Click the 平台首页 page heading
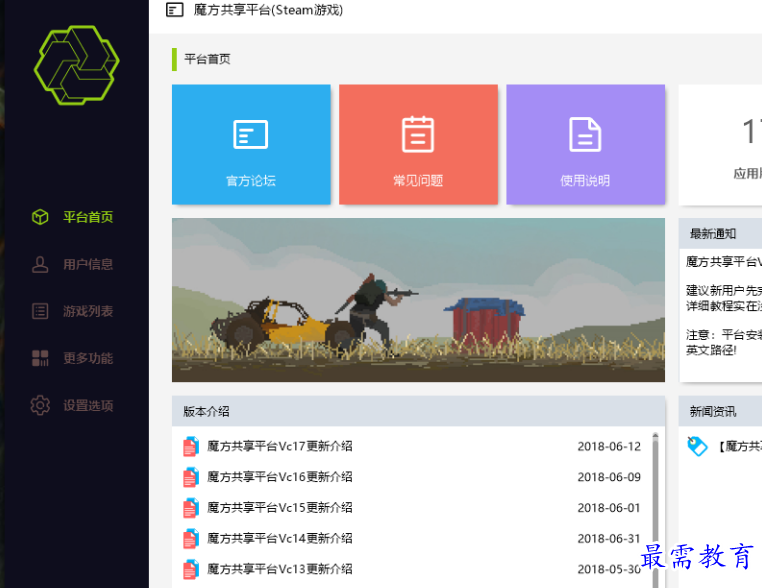762x588 pixels. pos(207,59)
